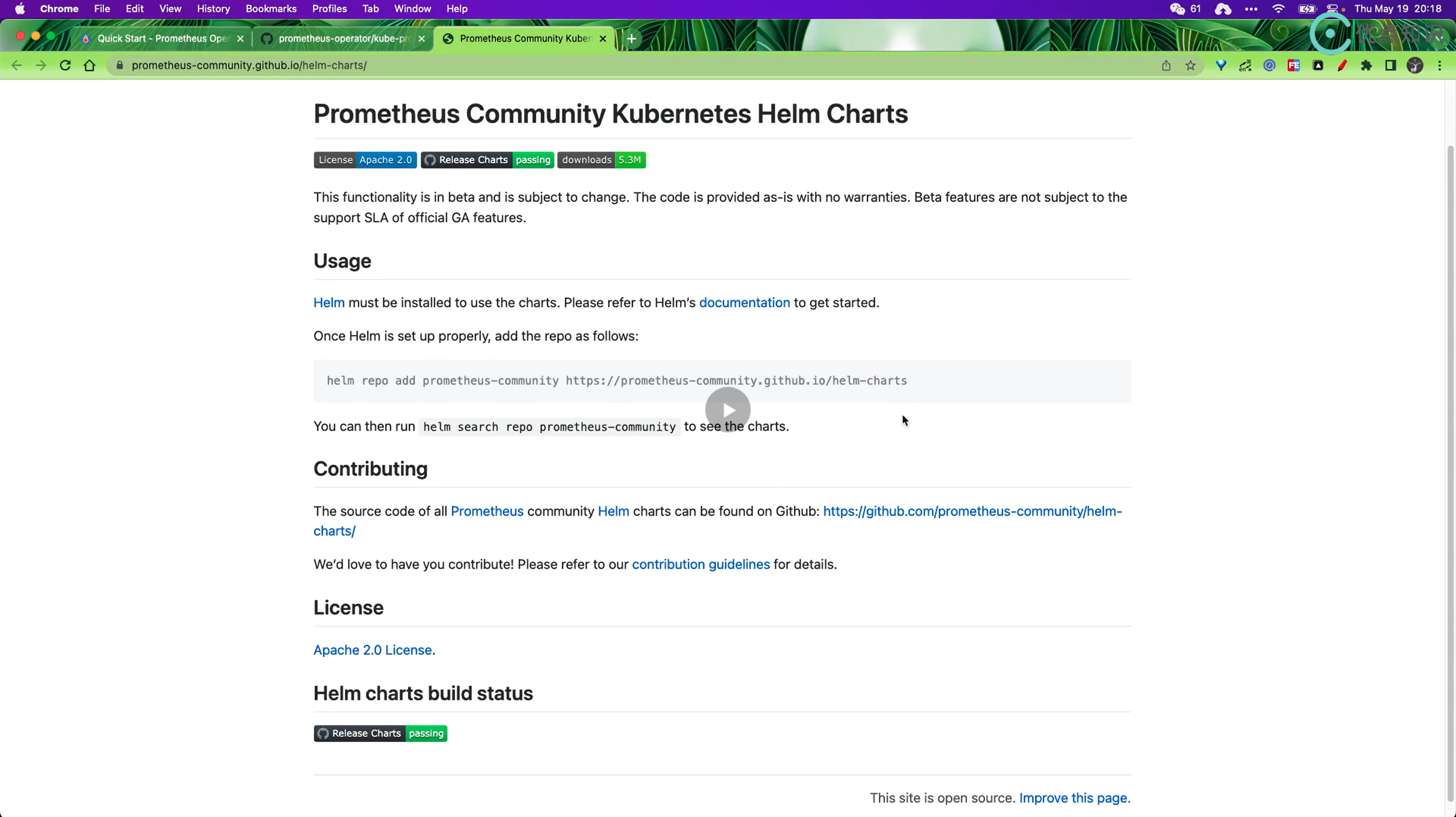
Task: Open the Extensions puzzle icon
Action: coord(1366,65)
